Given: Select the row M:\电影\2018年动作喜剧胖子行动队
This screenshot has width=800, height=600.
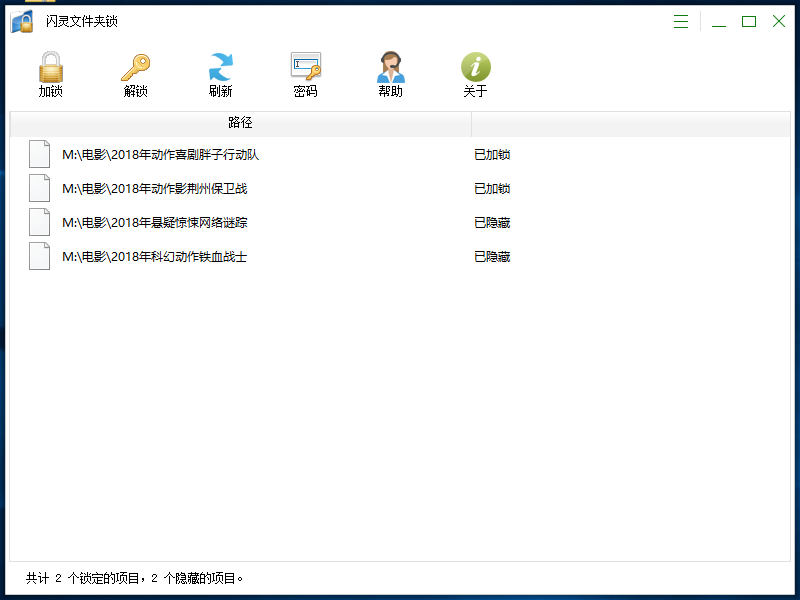Looking at the screenshot, I should tap(160, 155).
